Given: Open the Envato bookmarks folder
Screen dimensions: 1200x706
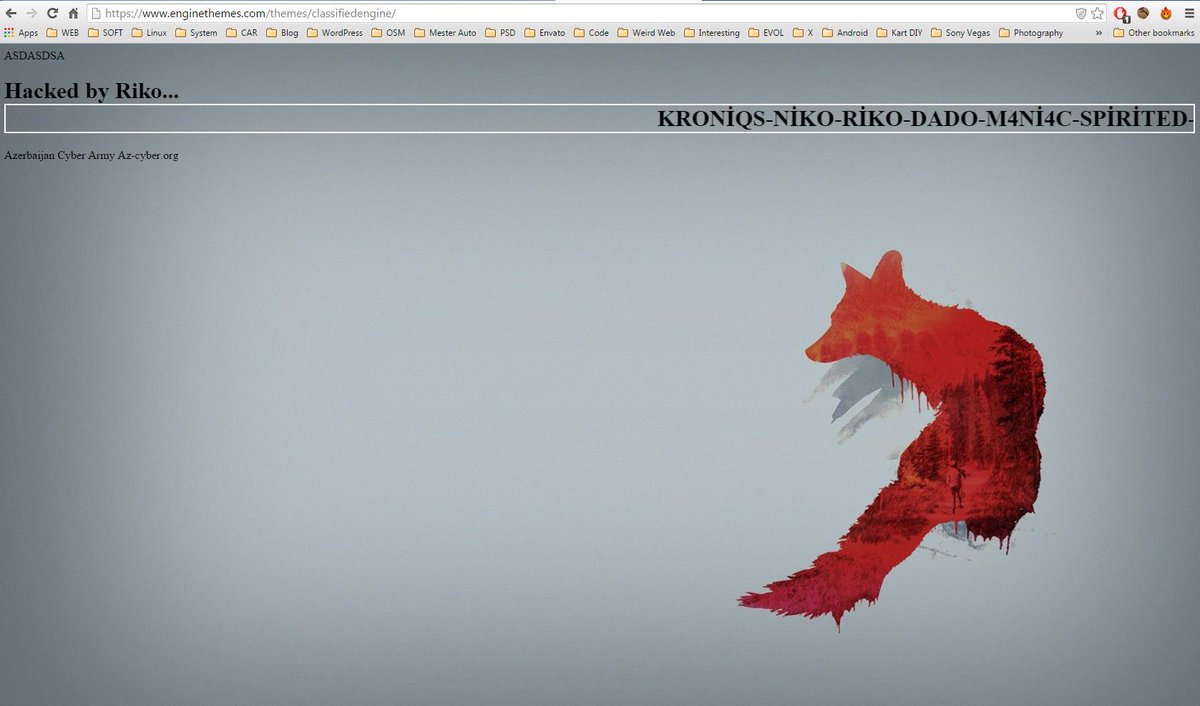Looking at the screenshot, I should 545,33.
